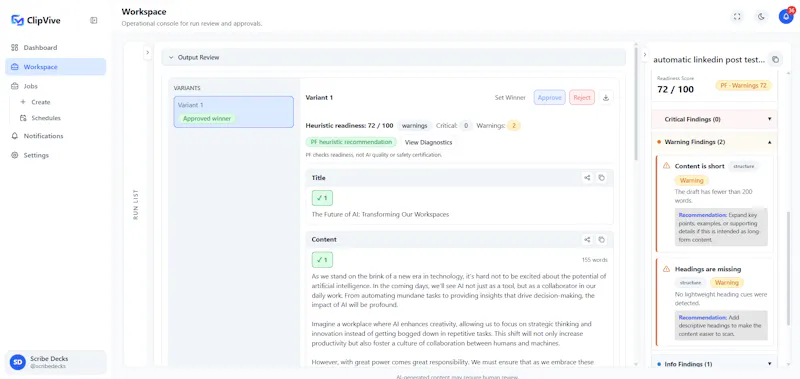The image size is (800, 379).
Task: Click structure tag on Content is short
Action: click(x=743, y=166)
